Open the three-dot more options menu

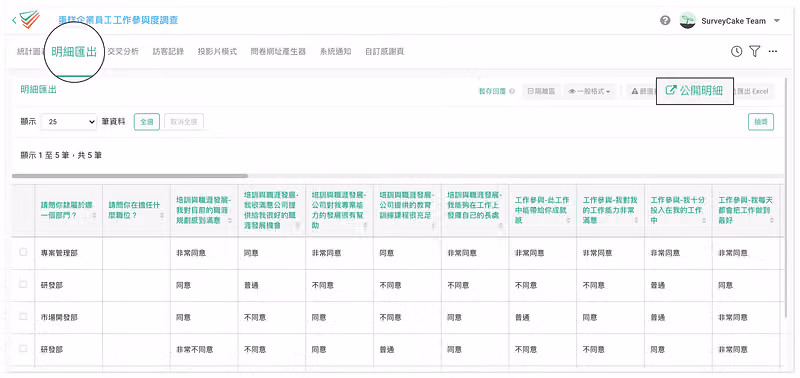[x=773, y=51]
